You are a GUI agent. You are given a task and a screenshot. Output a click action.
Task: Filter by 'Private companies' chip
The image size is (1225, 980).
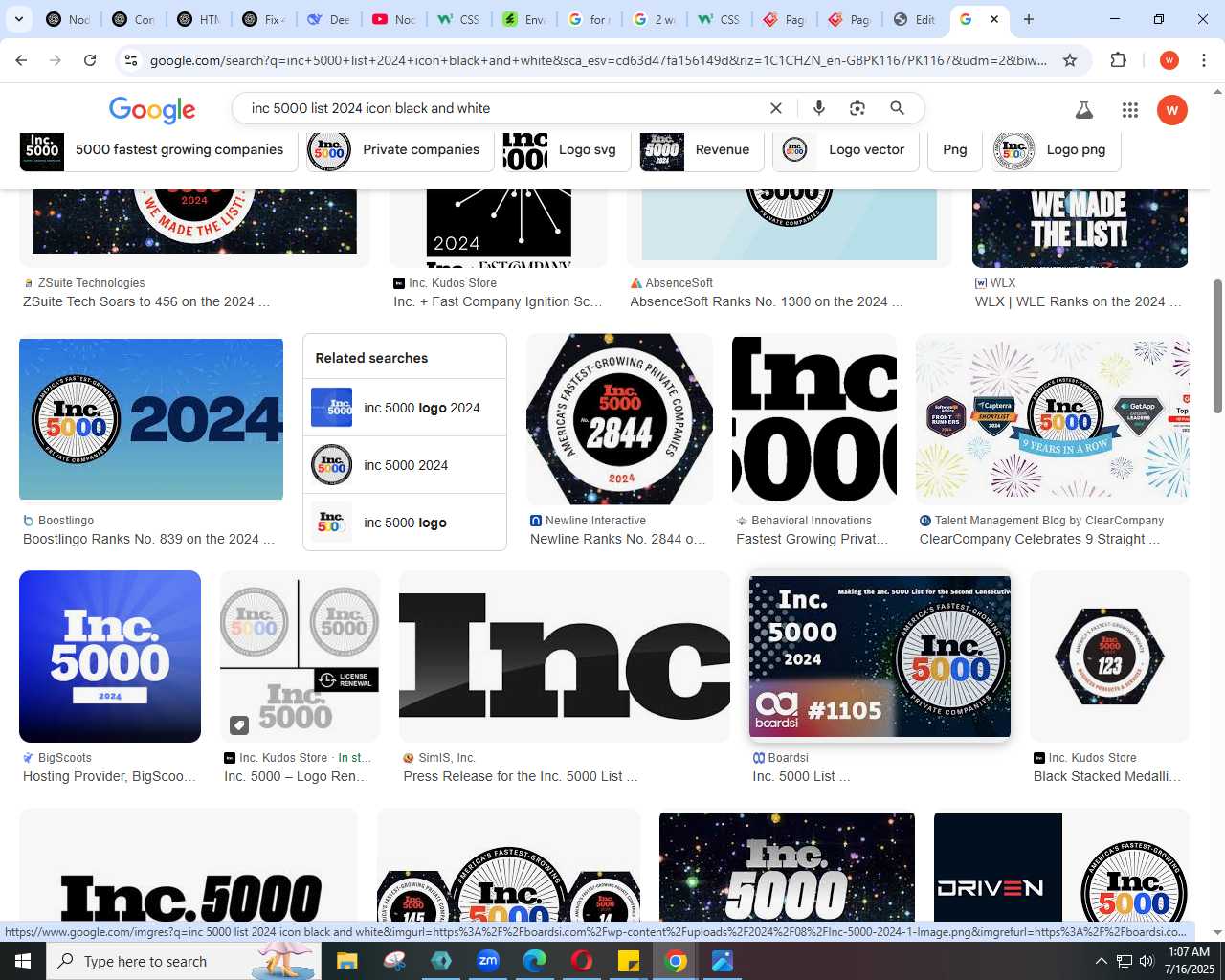tap(400, 150)
